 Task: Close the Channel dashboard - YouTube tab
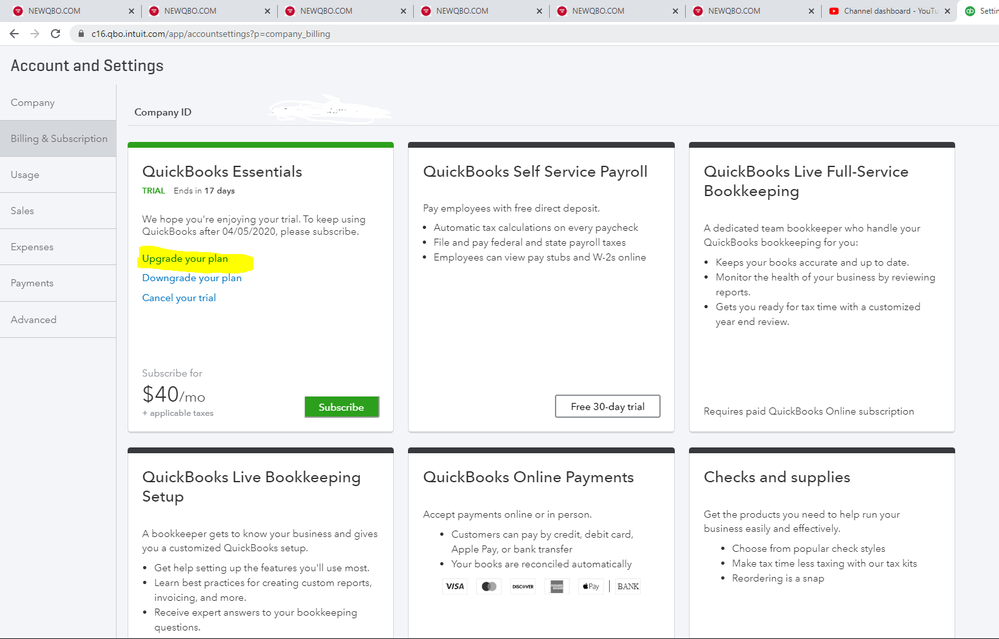tap(947, 11)
